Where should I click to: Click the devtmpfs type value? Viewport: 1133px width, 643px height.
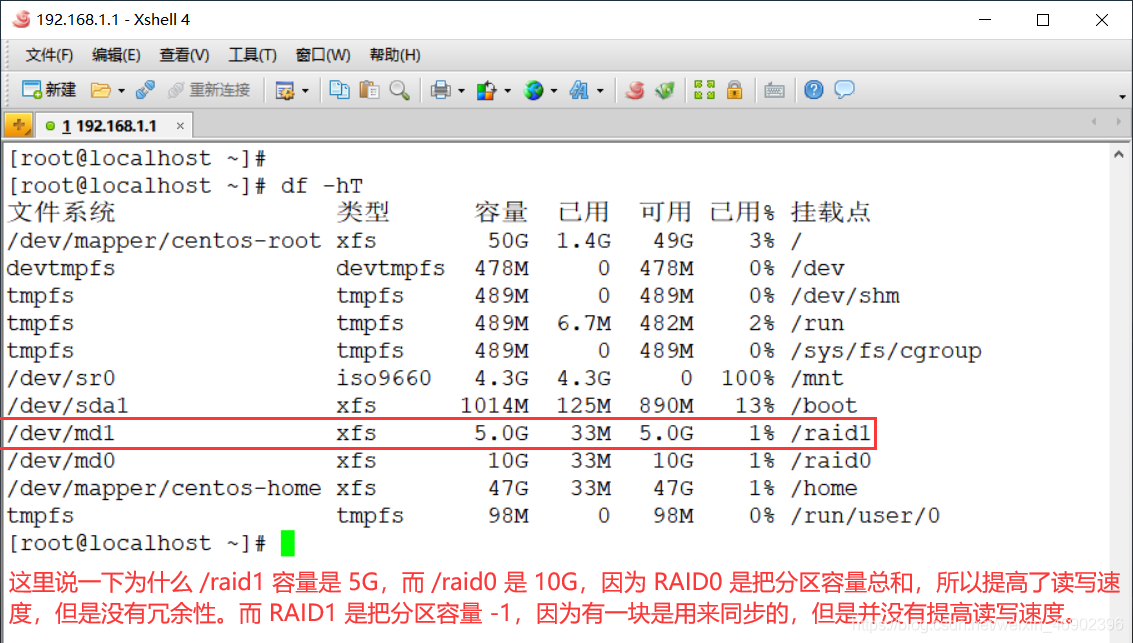click(x=390, y=268)
